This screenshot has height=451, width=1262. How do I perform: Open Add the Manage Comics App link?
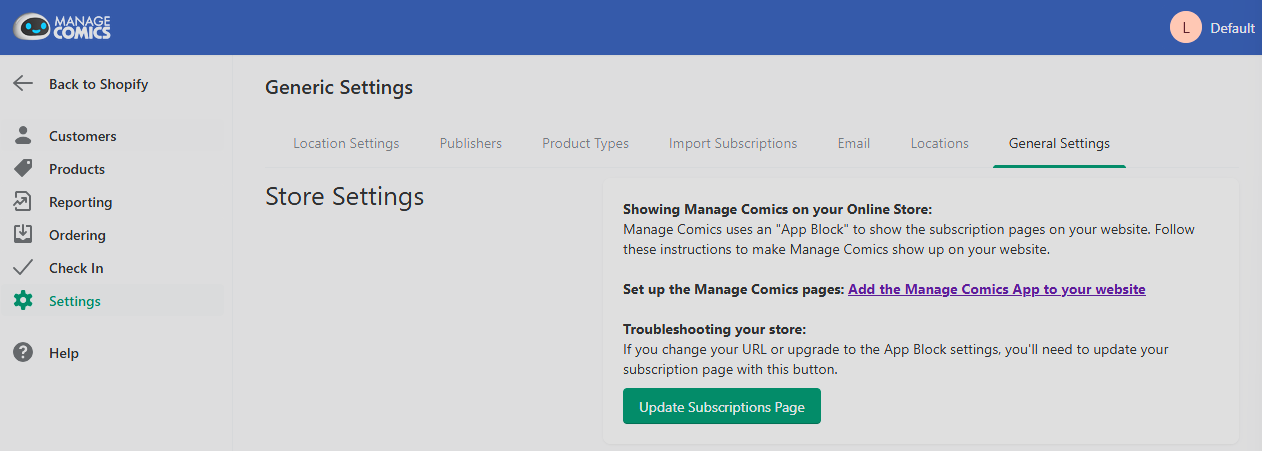(997, 289)
